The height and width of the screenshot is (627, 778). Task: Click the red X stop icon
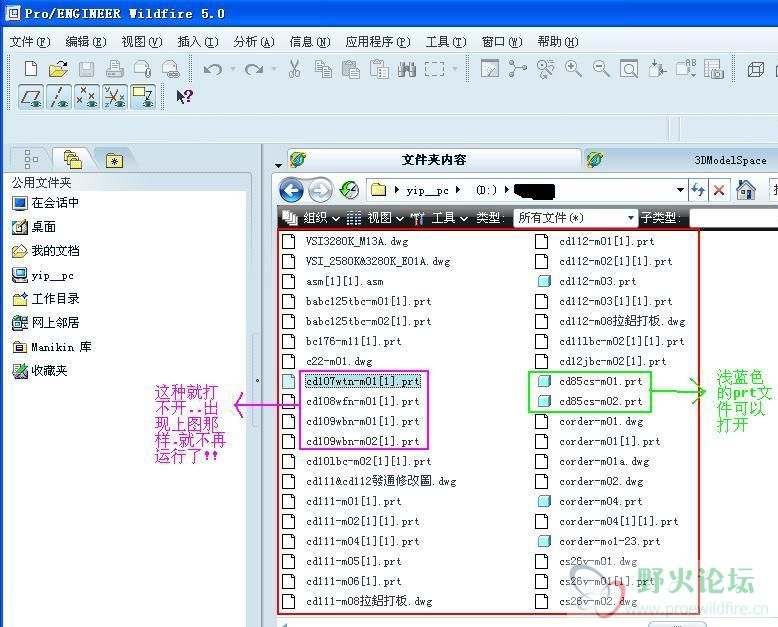[x=718, y=190]
